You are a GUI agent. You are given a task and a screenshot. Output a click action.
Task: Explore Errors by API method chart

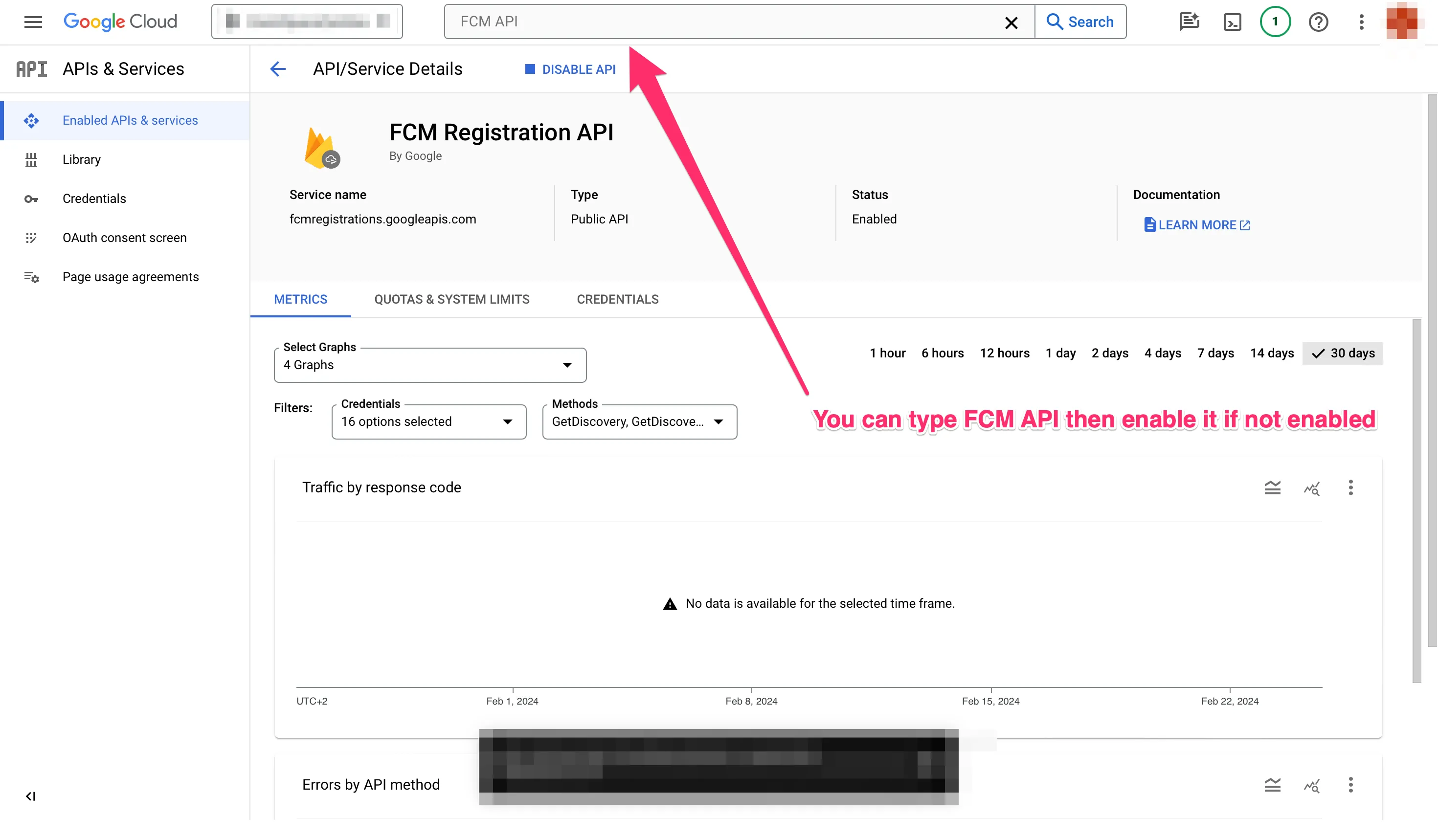(x=1312, y=785)
